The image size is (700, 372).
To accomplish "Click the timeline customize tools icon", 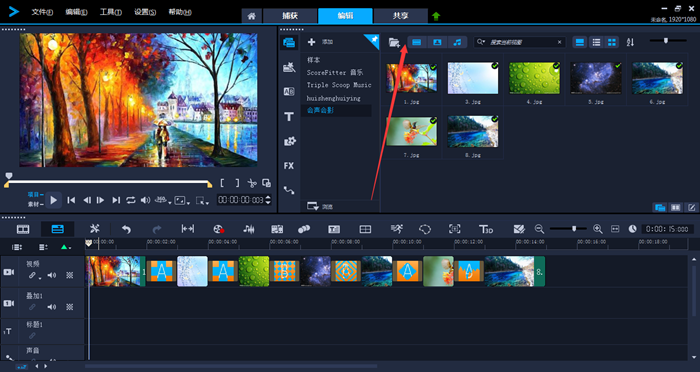I will tap(95, 229).
